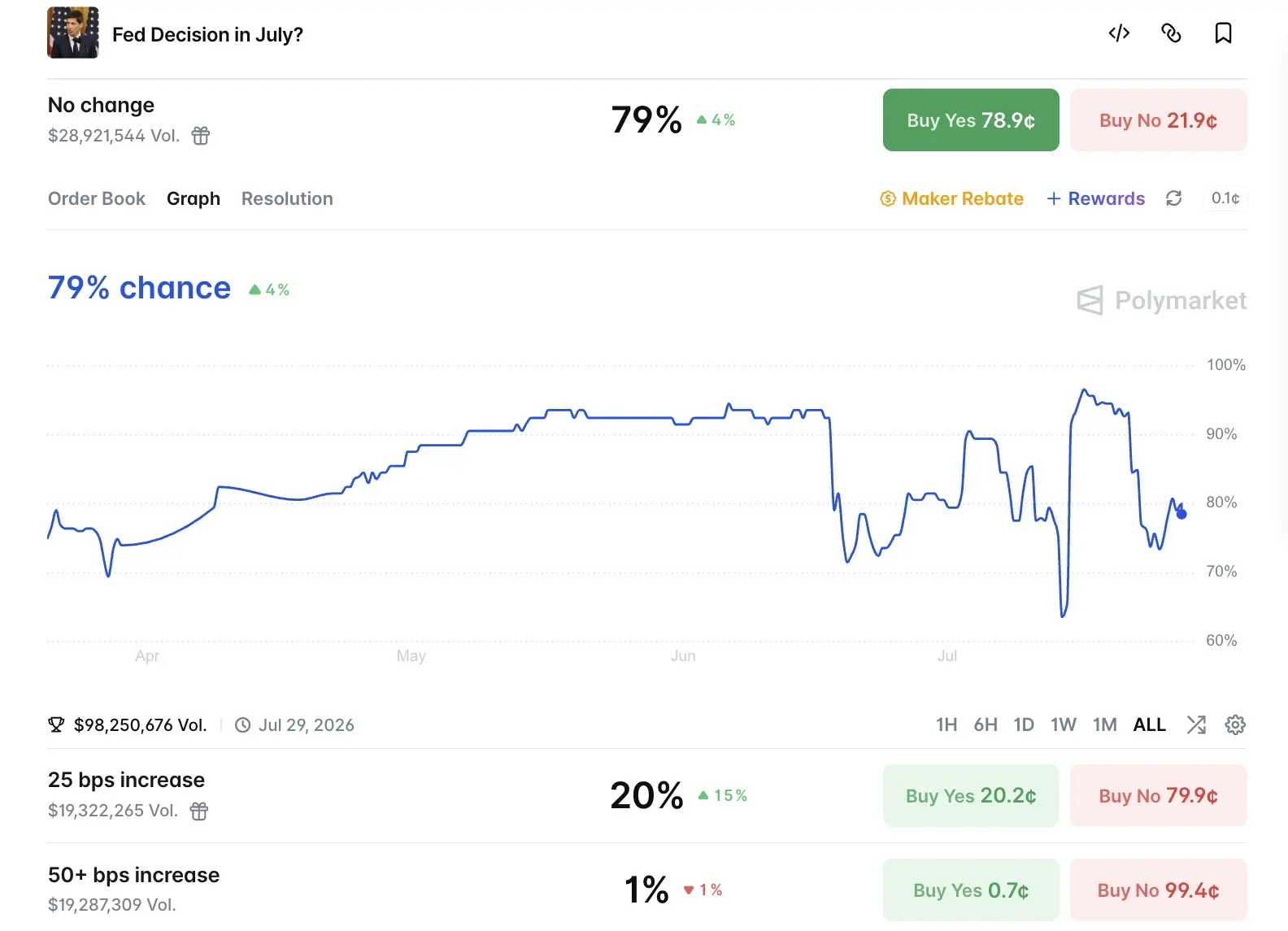Bookmark the Fed Decision market
The image size is (1288, 931).
click(x=1223, y=33)
